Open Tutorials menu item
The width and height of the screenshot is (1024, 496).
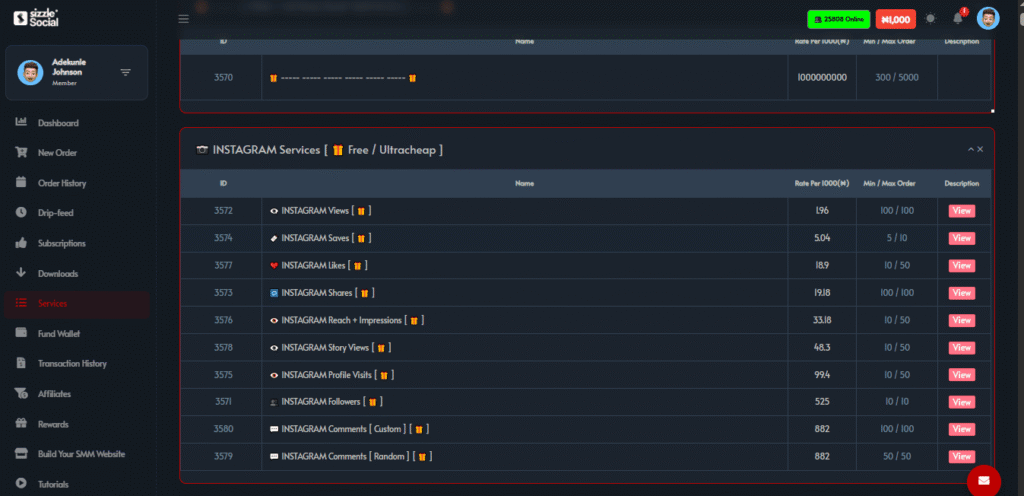point(53,484)
